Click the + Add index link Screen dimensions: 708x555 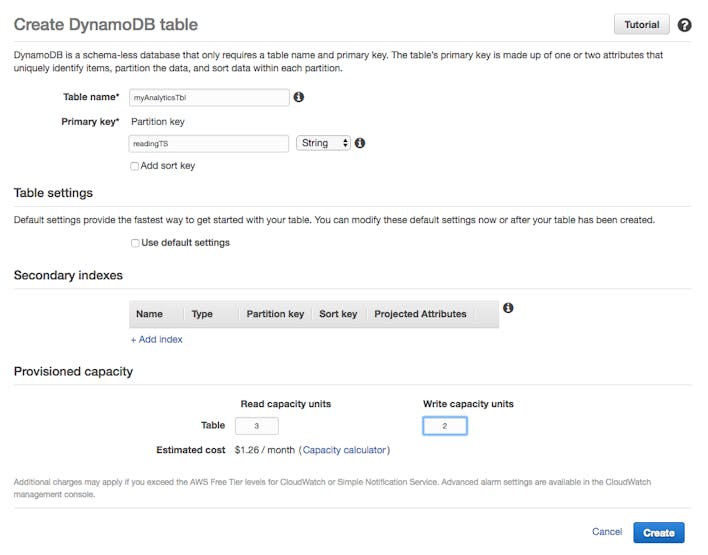(x=156, y=340)
